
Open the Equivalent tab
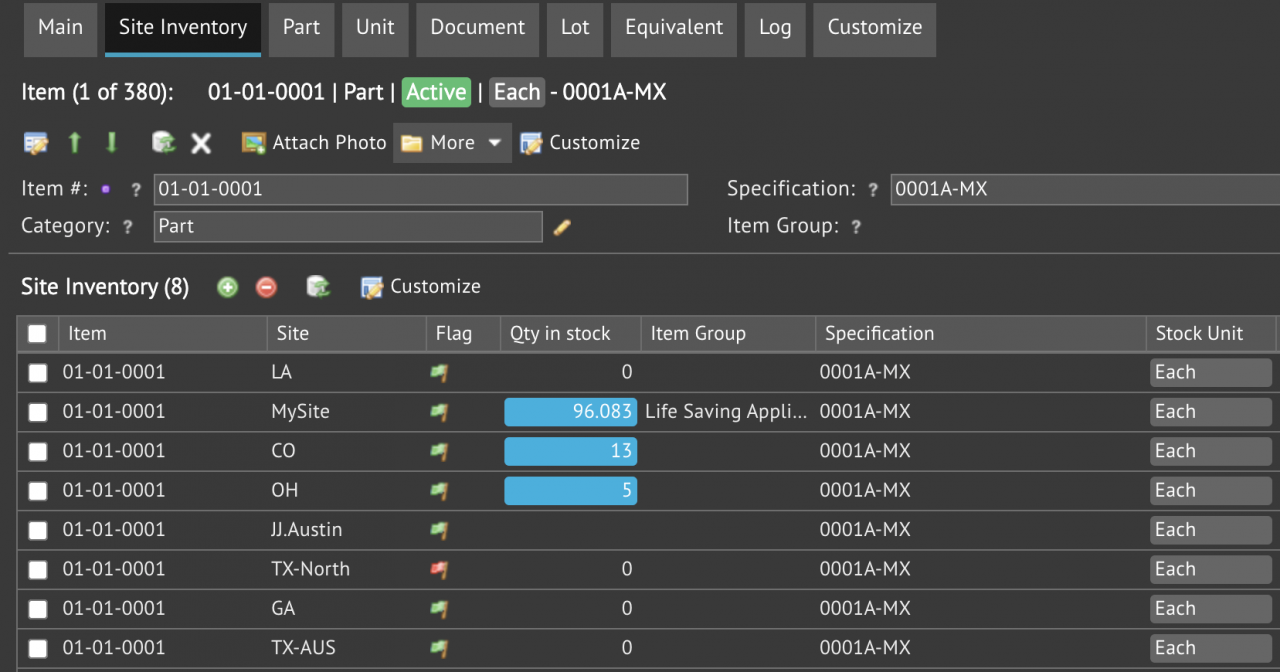674,28
